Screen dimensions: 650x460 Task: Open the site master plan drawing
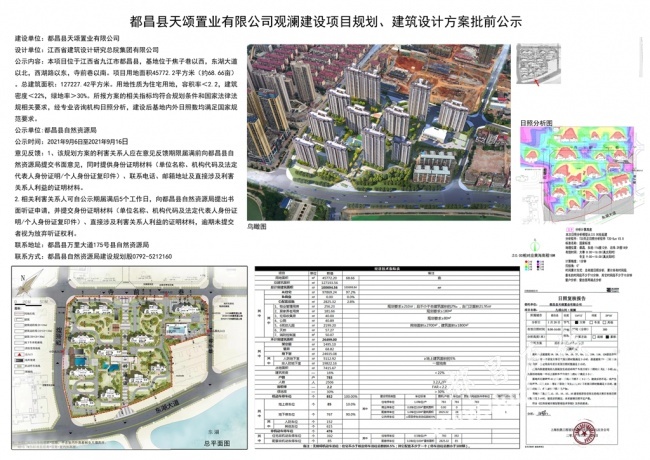coord(129,358)
